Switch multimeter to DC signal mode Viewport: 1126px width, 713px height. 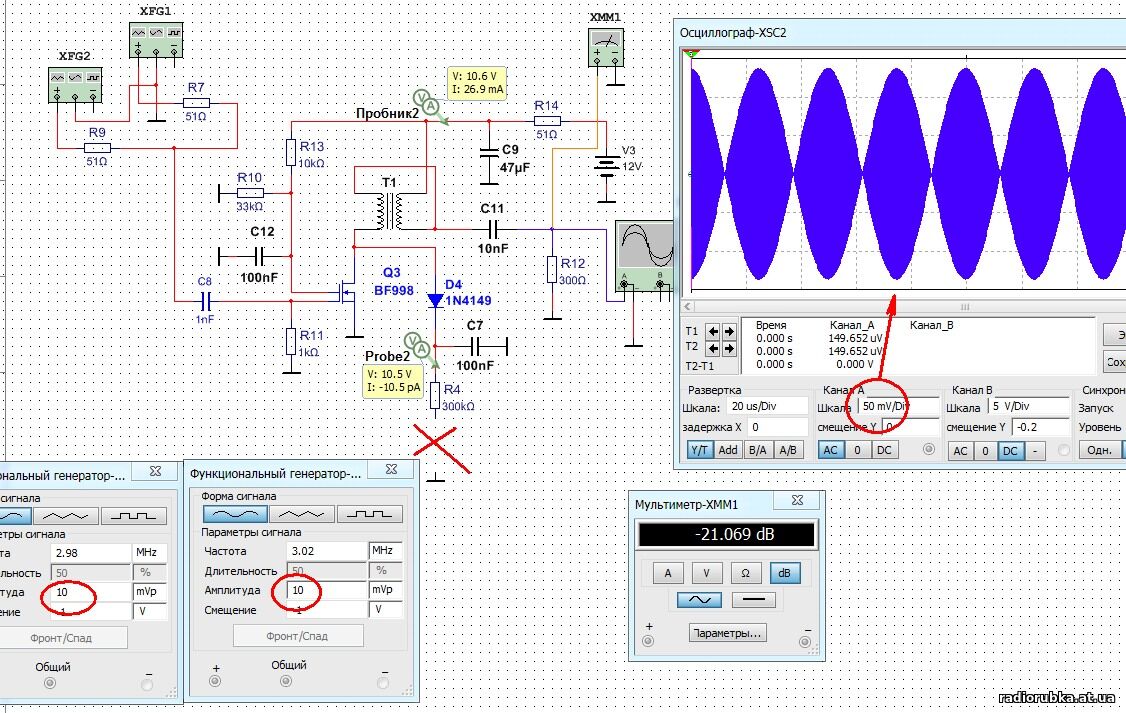pos(752,601)
